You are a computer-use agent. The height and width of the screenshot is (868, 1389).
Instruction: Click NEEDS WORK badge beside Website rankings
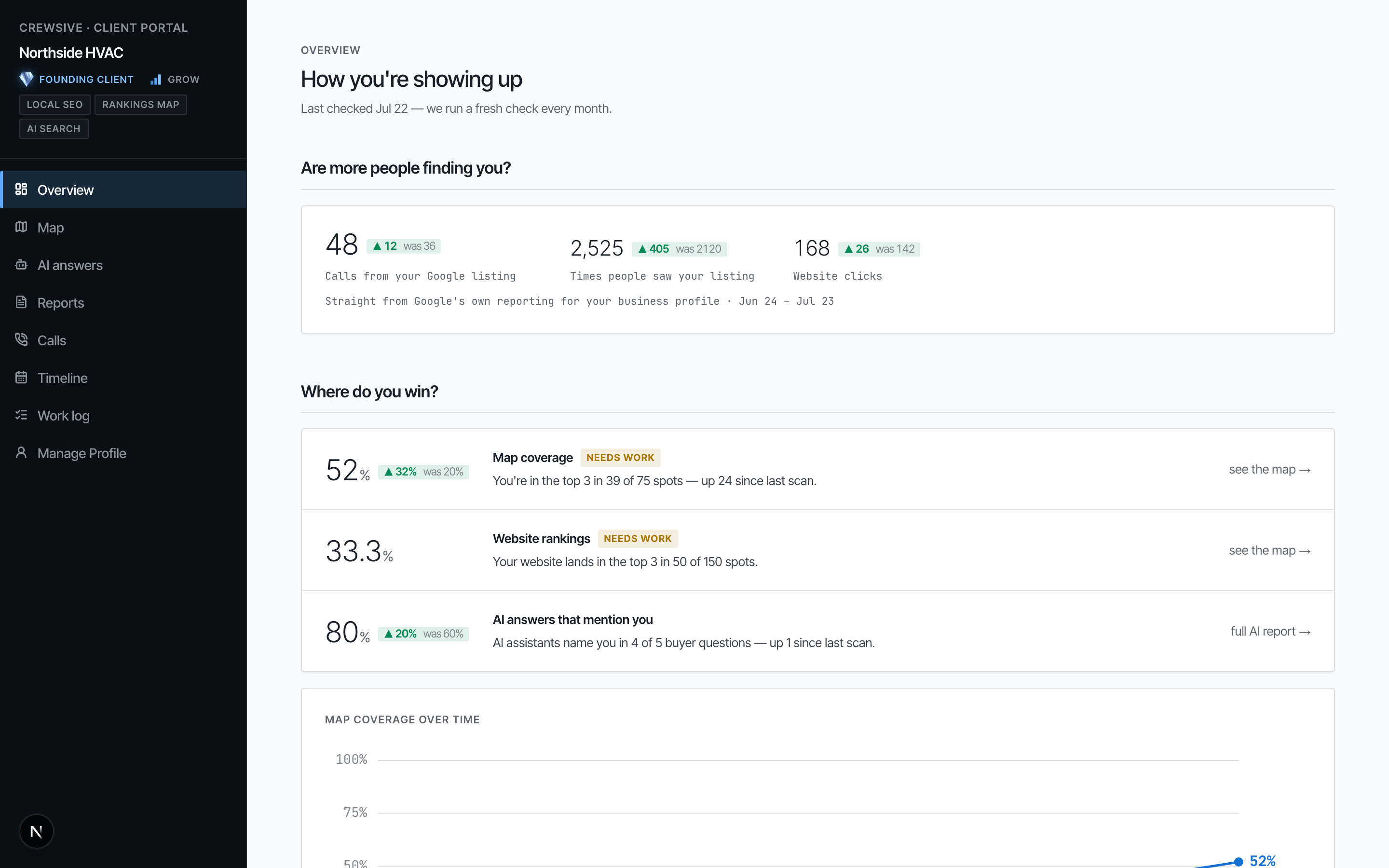pos(638,539)
